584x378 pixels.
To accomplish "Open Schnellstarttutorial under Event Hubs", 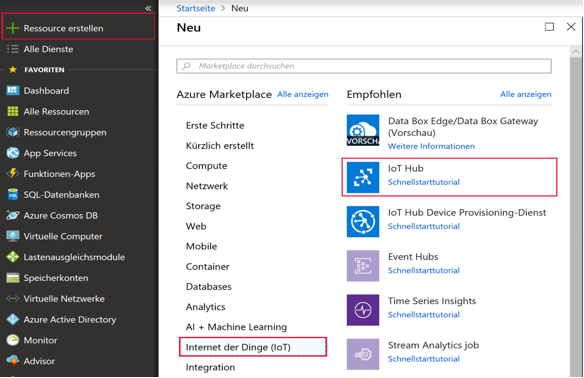I will [423, 270].
